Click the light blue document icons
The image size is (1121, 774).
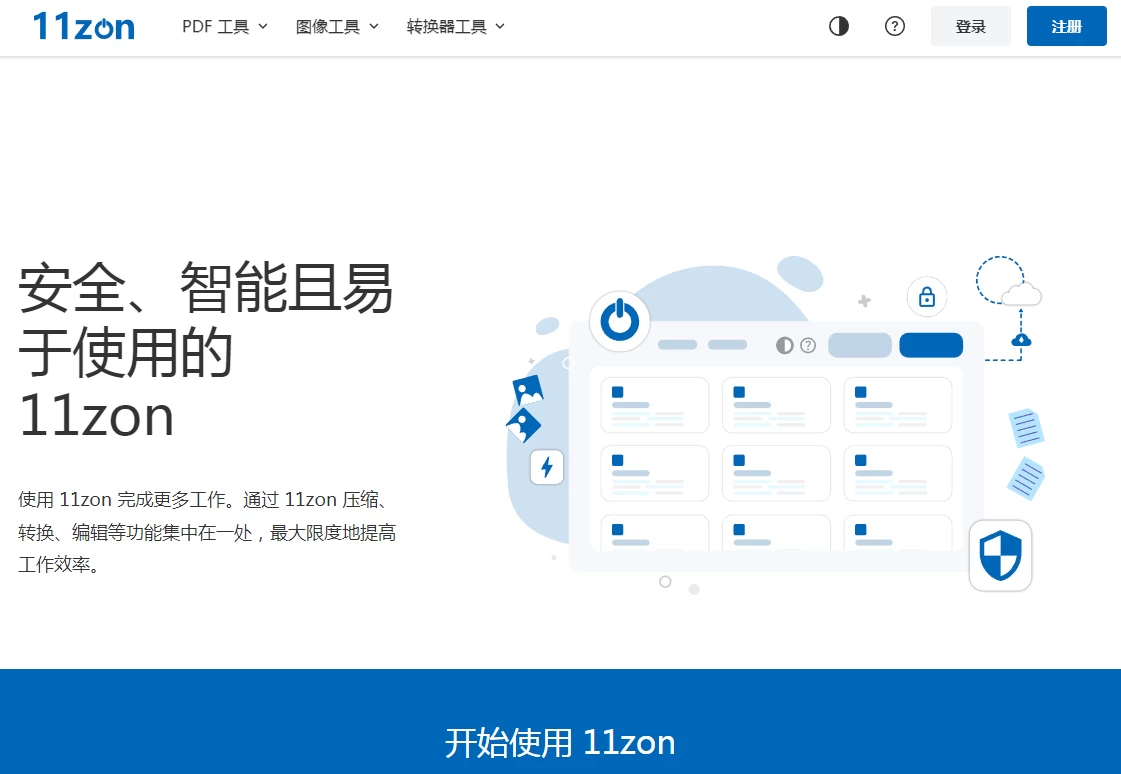click(1026, 453)
